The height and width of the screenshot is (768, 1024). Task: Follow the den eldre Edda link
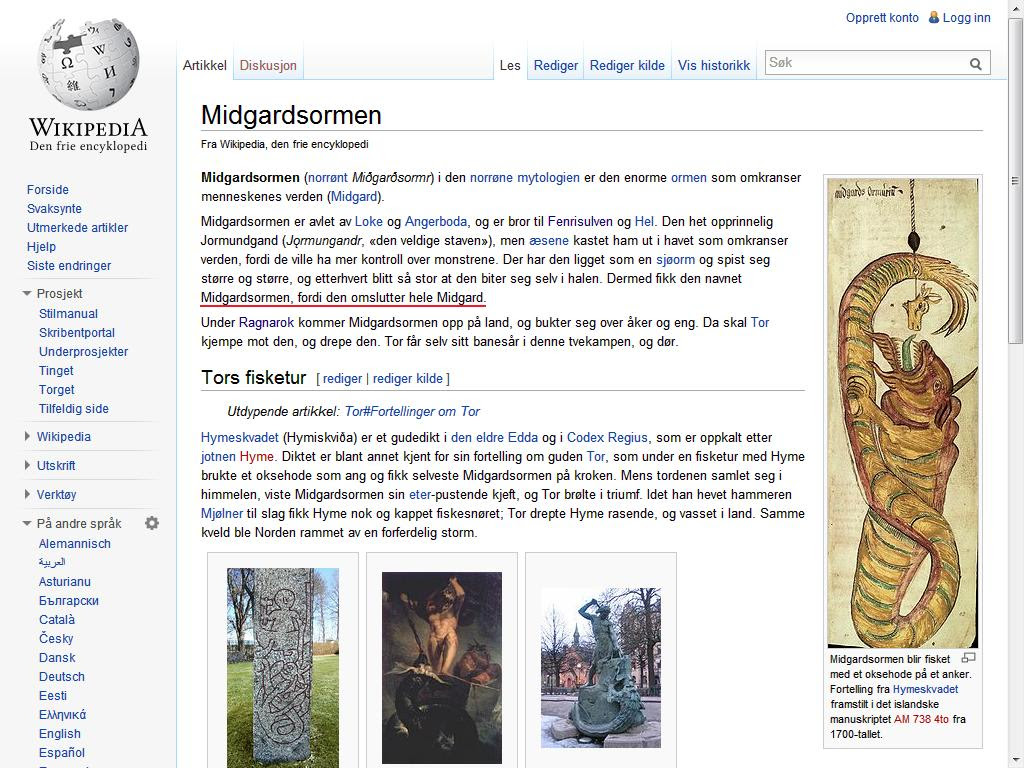click(494, 438)
